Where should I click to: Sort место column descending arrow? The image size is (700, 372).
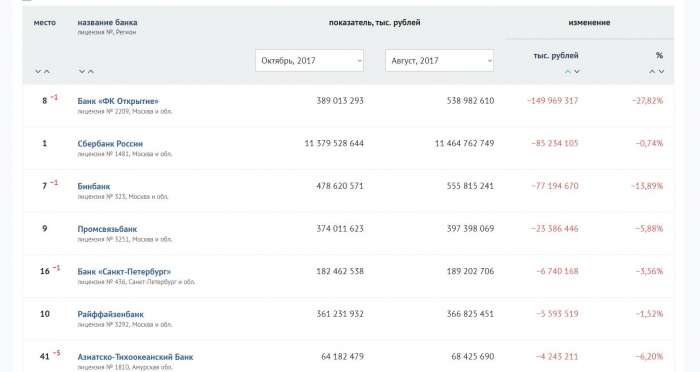(x=38, y=71)
